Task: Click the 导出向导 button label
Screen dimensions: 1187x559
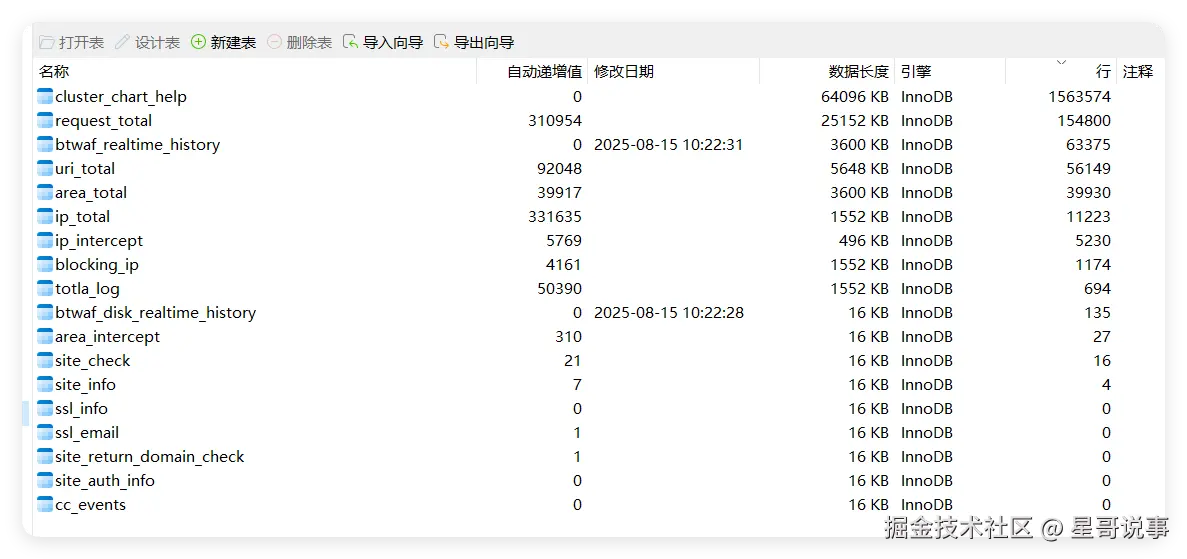Action: point(484,42)
